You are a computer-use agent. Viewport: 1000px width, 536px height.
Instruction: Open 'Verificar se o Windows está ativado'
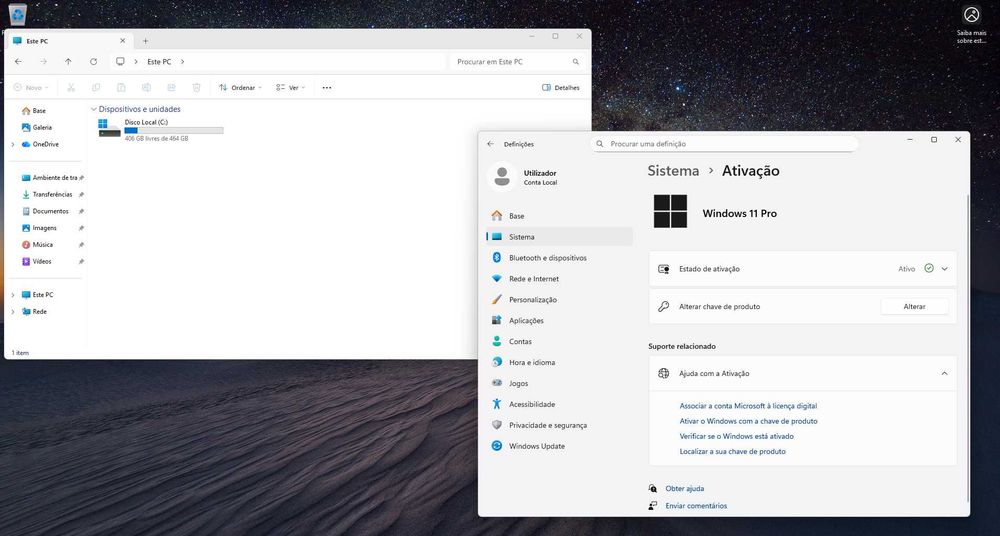737,436
